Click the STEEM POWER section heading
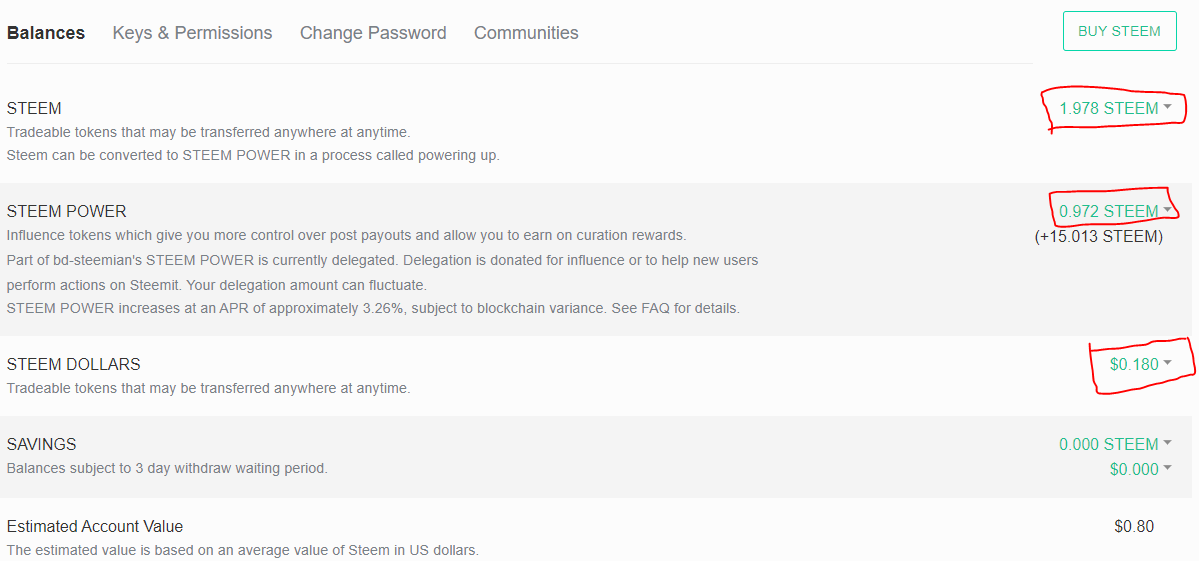Viewport: 1199px width, 561px height. [x=67, y=211]
